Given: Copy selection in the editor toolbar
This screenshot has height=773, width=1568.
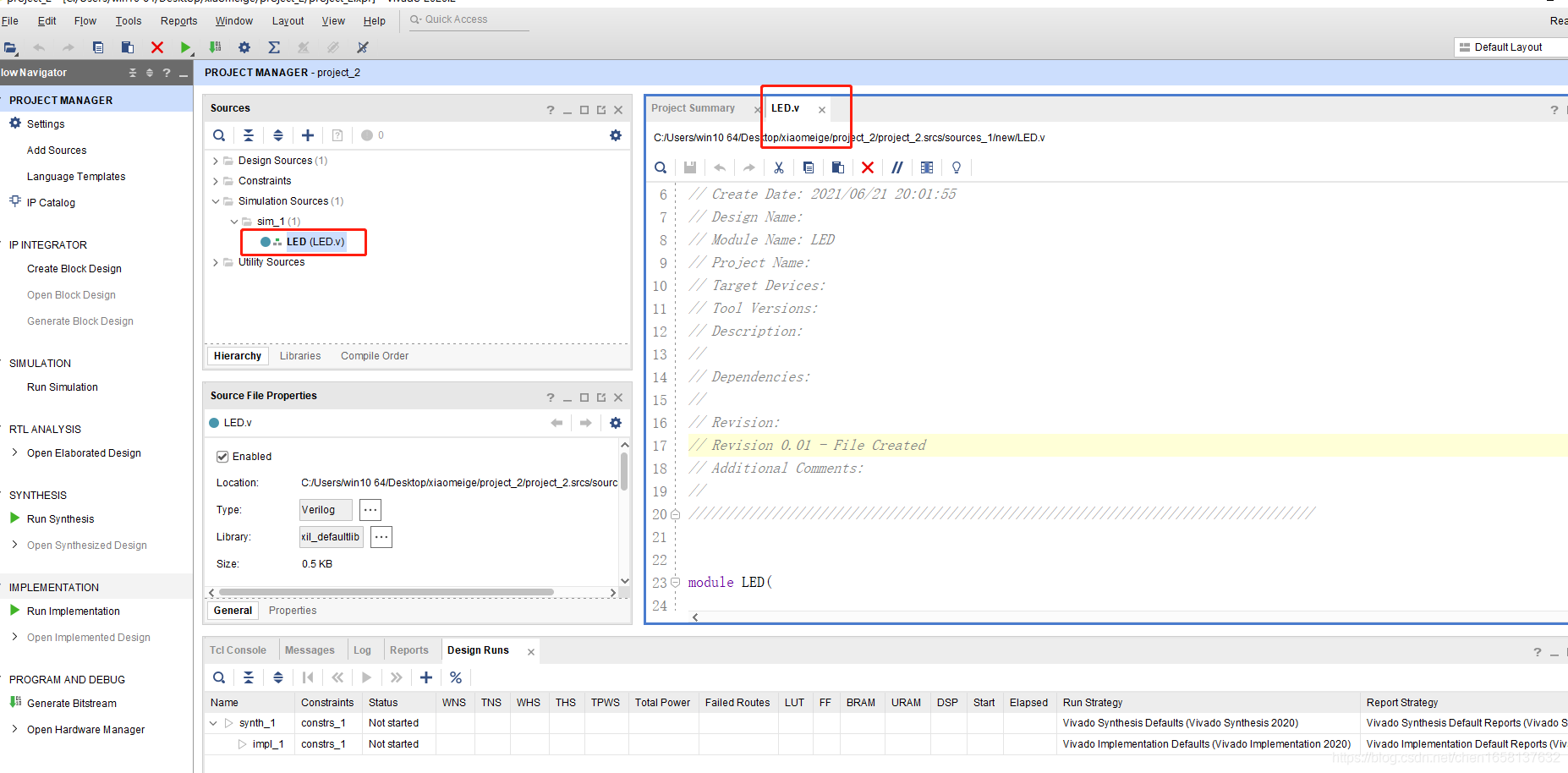Looking at the screenshot, I should tap(809, 167).
